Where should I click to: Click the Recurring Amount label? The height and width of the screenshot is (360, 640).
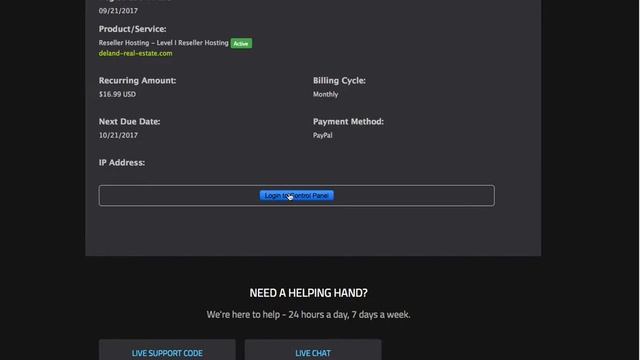(138, 80)
